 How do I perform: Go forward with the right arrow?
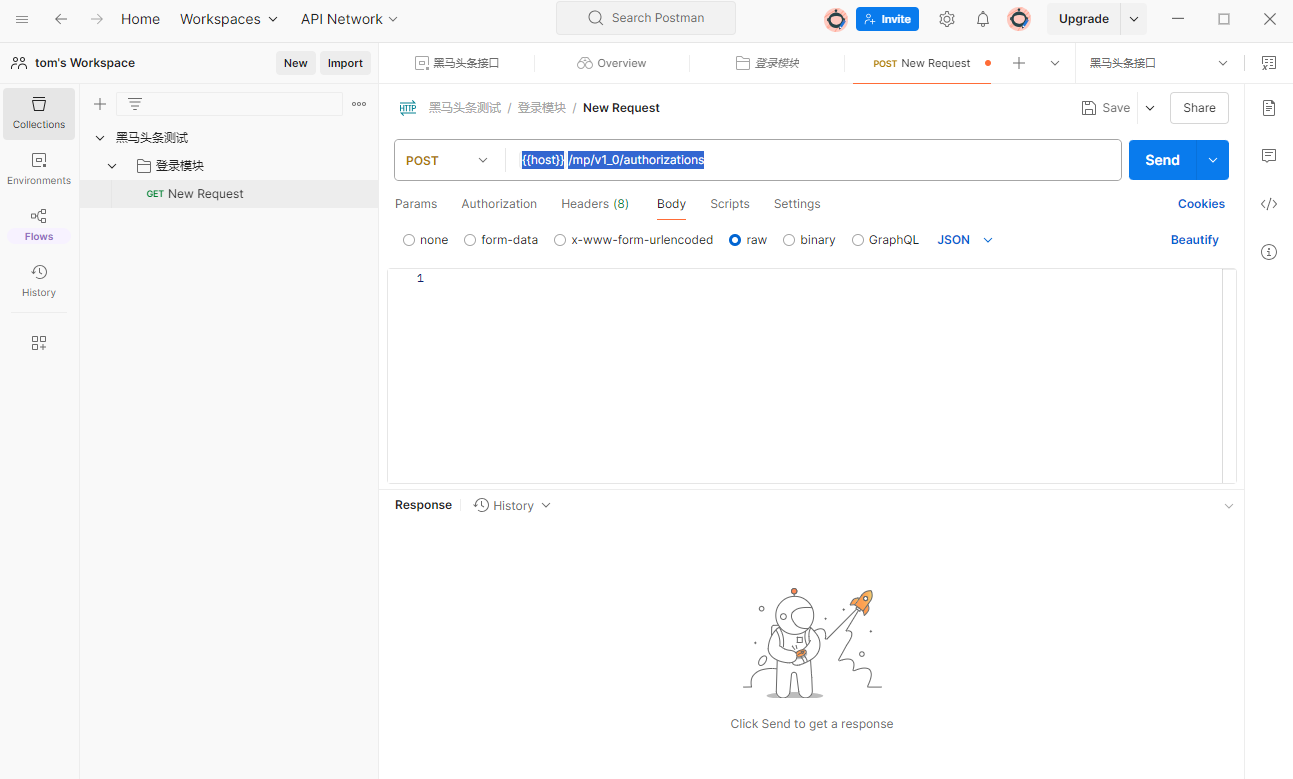tap(97, 19)
